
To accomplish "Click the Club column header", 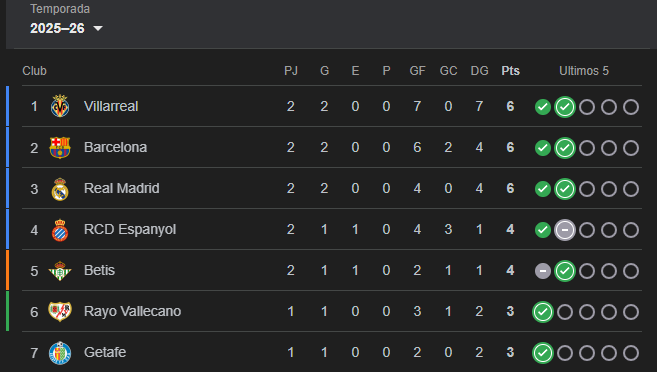I will [x=34, y=71].
